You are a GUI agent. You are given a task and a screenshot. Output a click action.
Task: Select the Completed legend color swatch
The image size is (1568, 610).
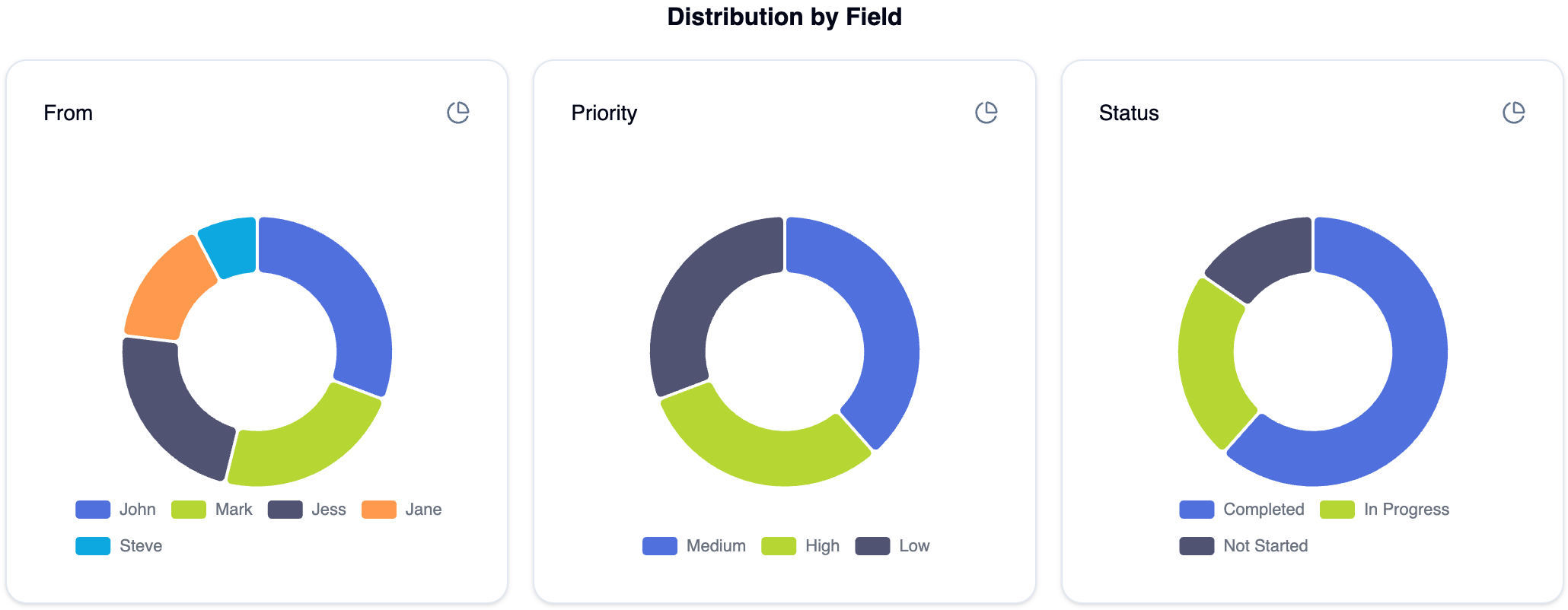(1197, 509)
